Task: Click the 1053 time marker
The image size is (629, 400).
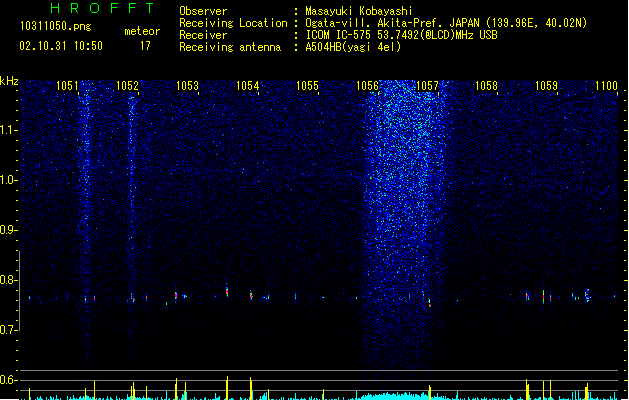Action: click(187, 86)
